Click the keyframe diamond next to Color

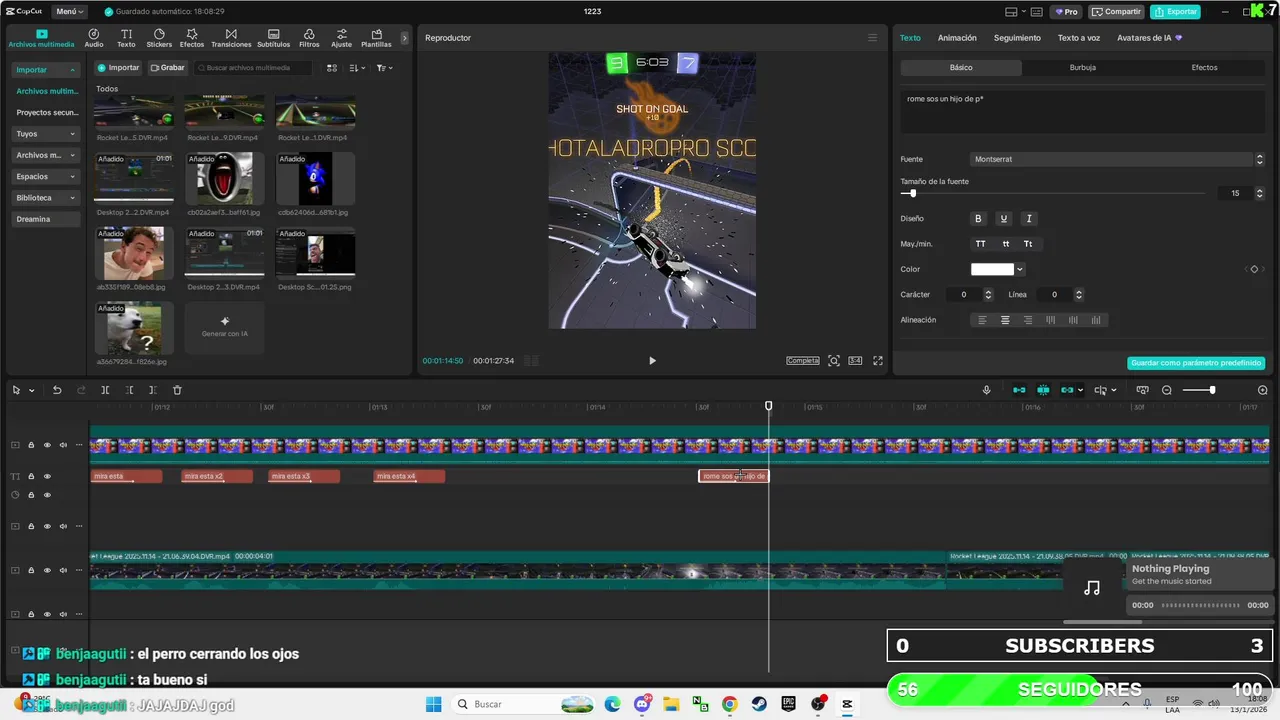[1254, 269]
